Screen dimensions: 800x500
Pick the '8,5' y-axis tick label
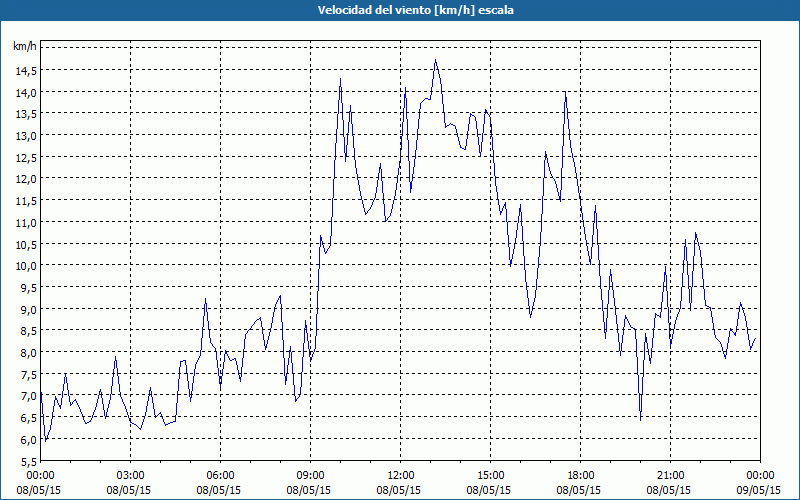[x=28, y=331]
